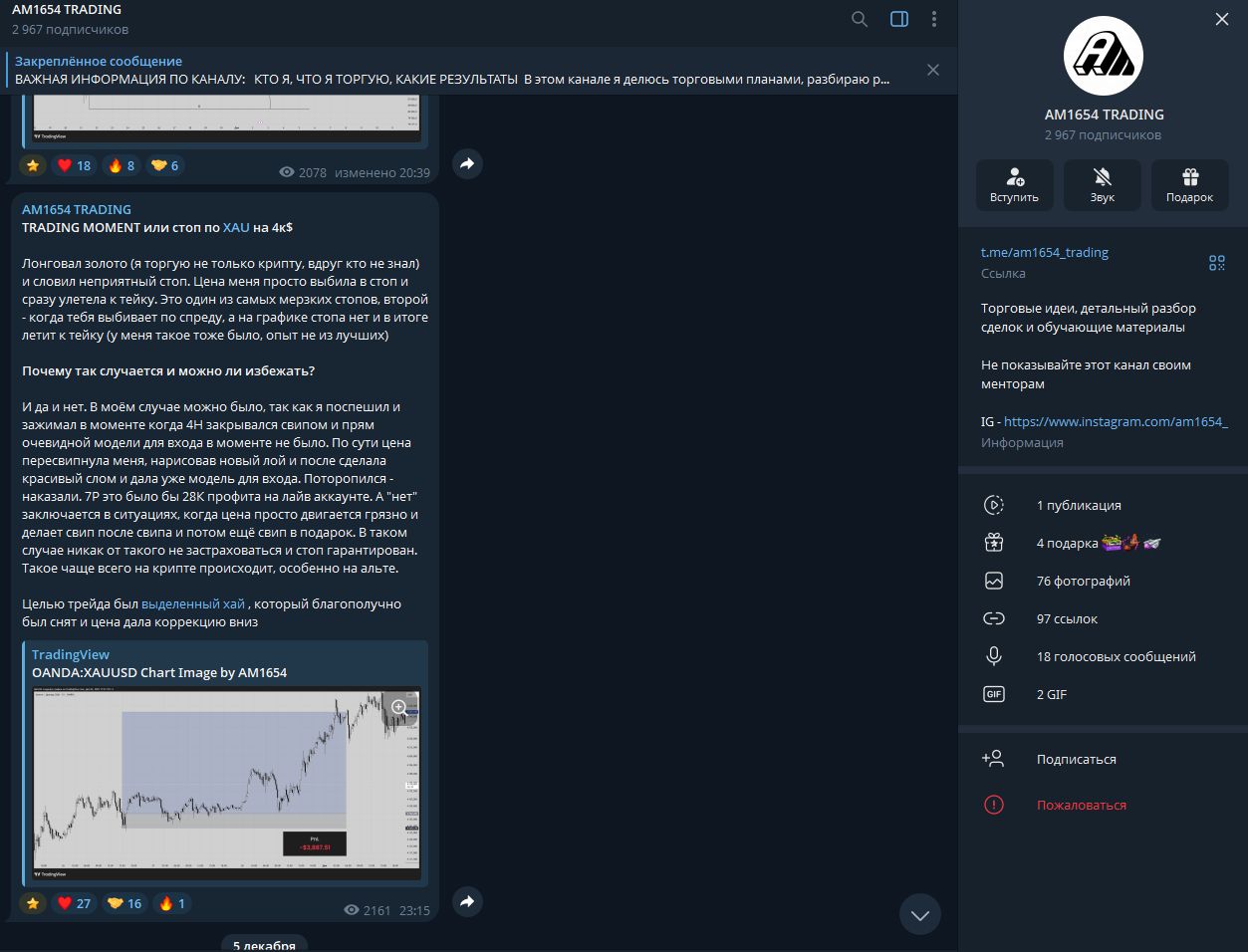1248x952 pixels.
Task: Send a gift via Подарок button
Action: point(1189,184)
